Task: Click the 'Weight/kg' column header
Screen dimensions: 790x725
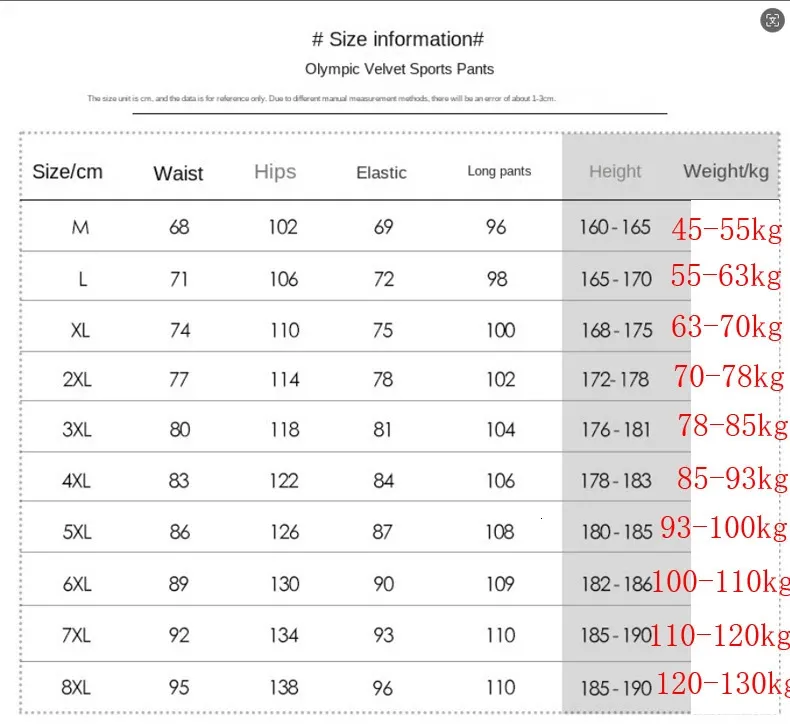Action: point(726,171)
